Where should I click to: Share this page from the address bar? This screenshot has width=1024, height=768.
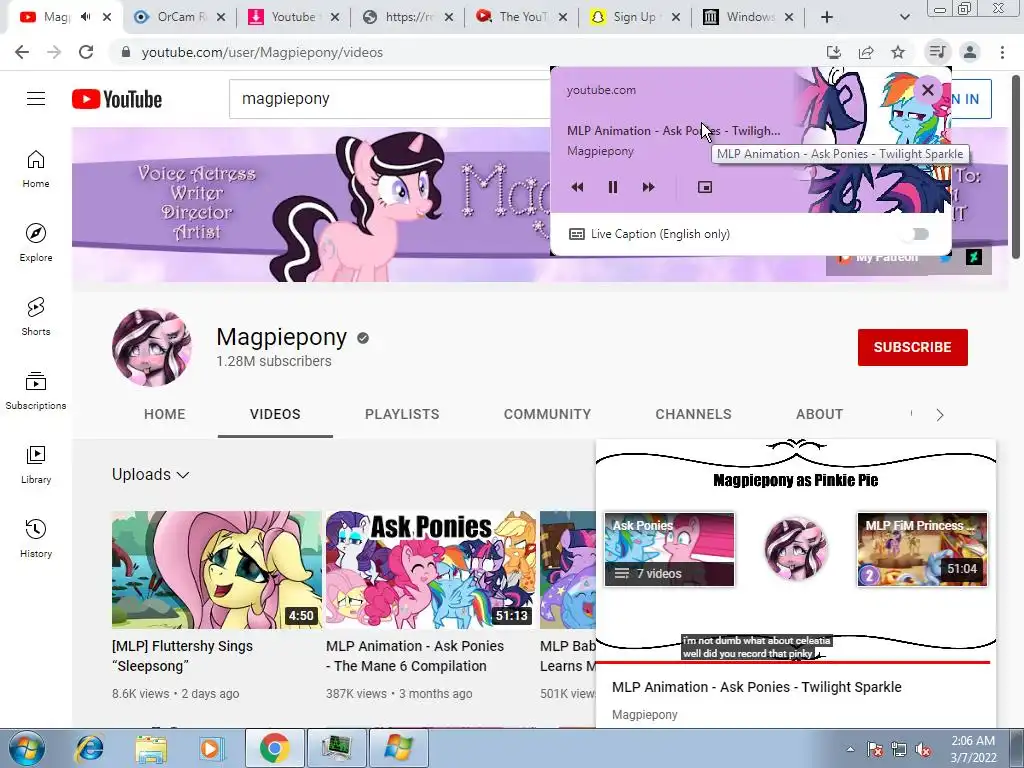866,52
